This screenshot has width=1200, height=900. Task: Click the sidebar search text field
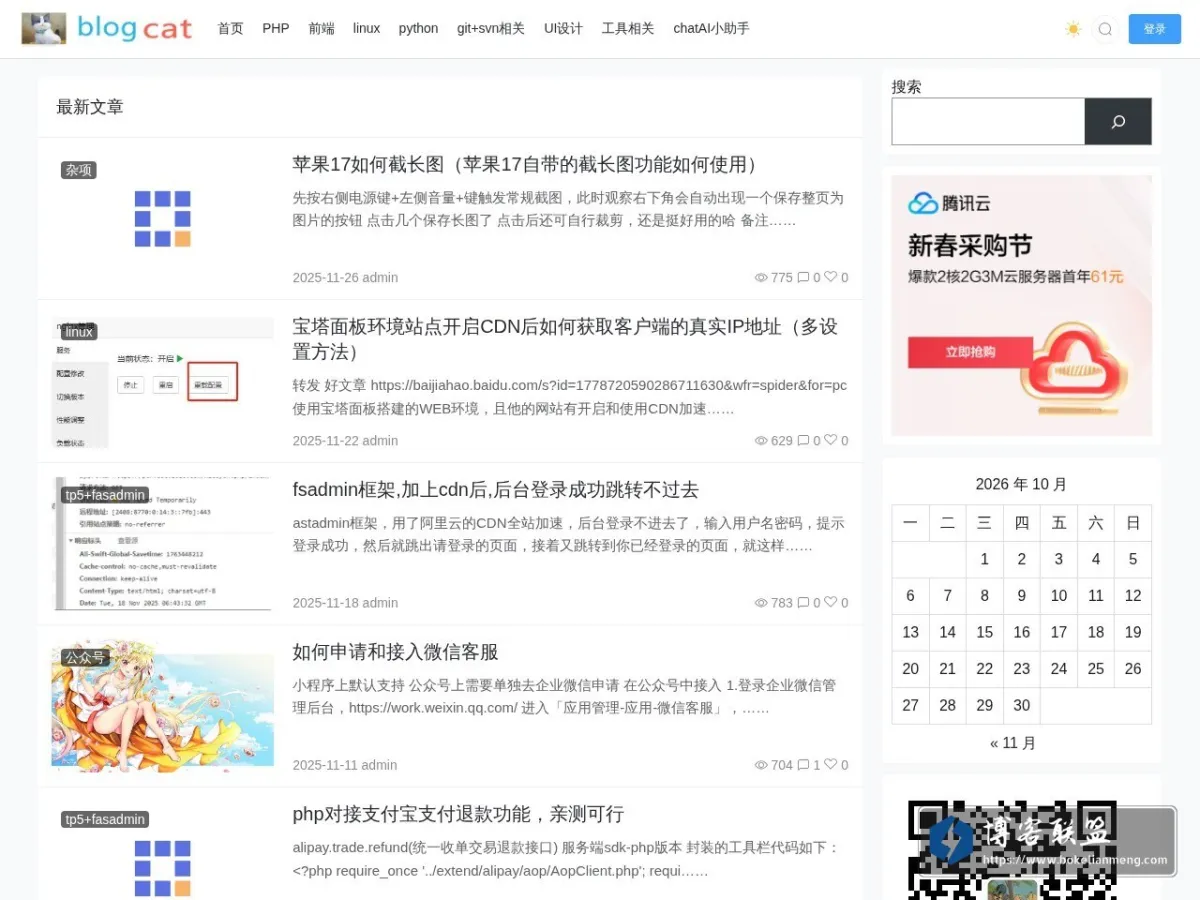988,121
